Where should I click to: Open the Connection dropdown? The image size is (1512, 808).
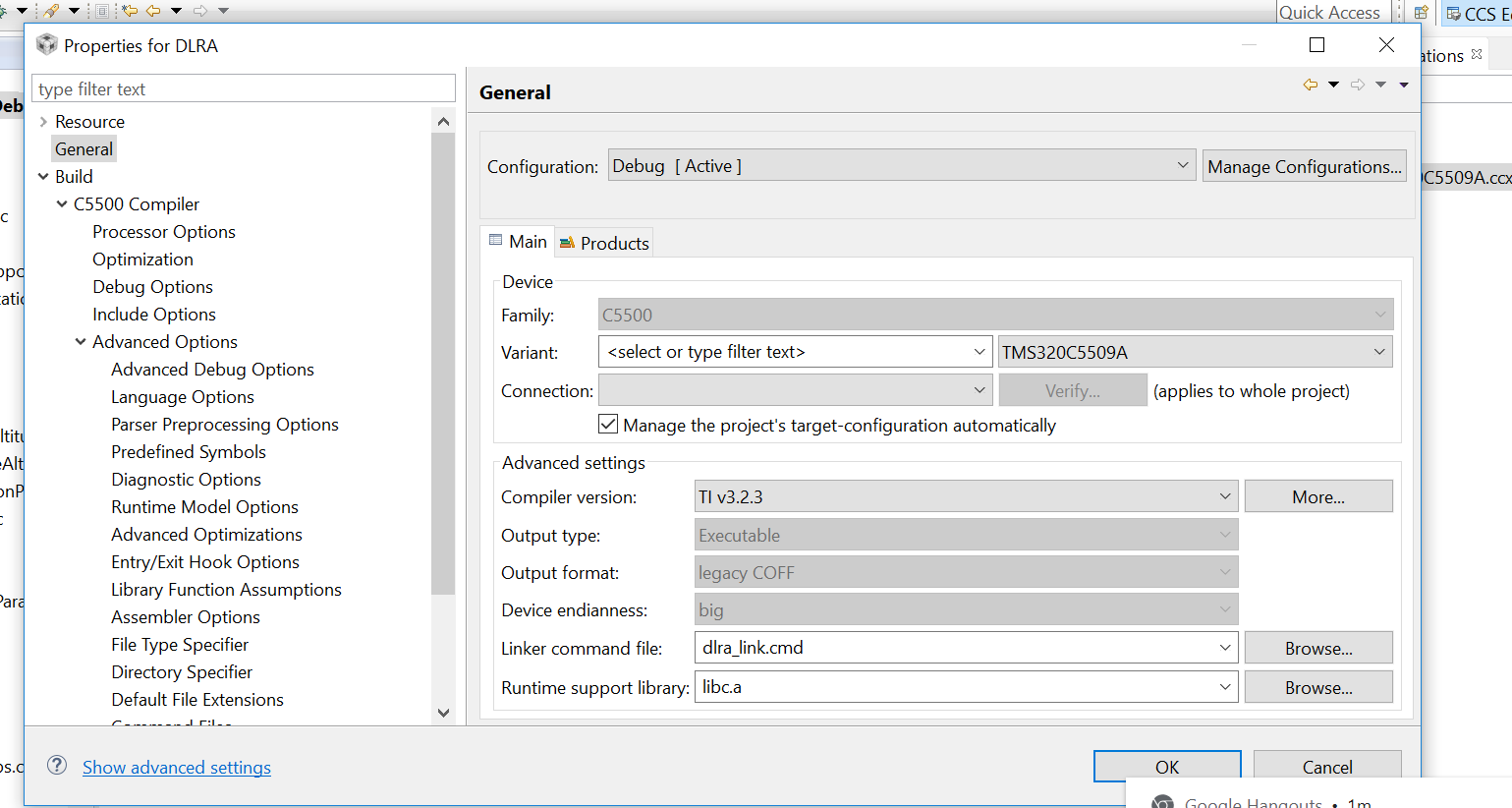(794, 390)
